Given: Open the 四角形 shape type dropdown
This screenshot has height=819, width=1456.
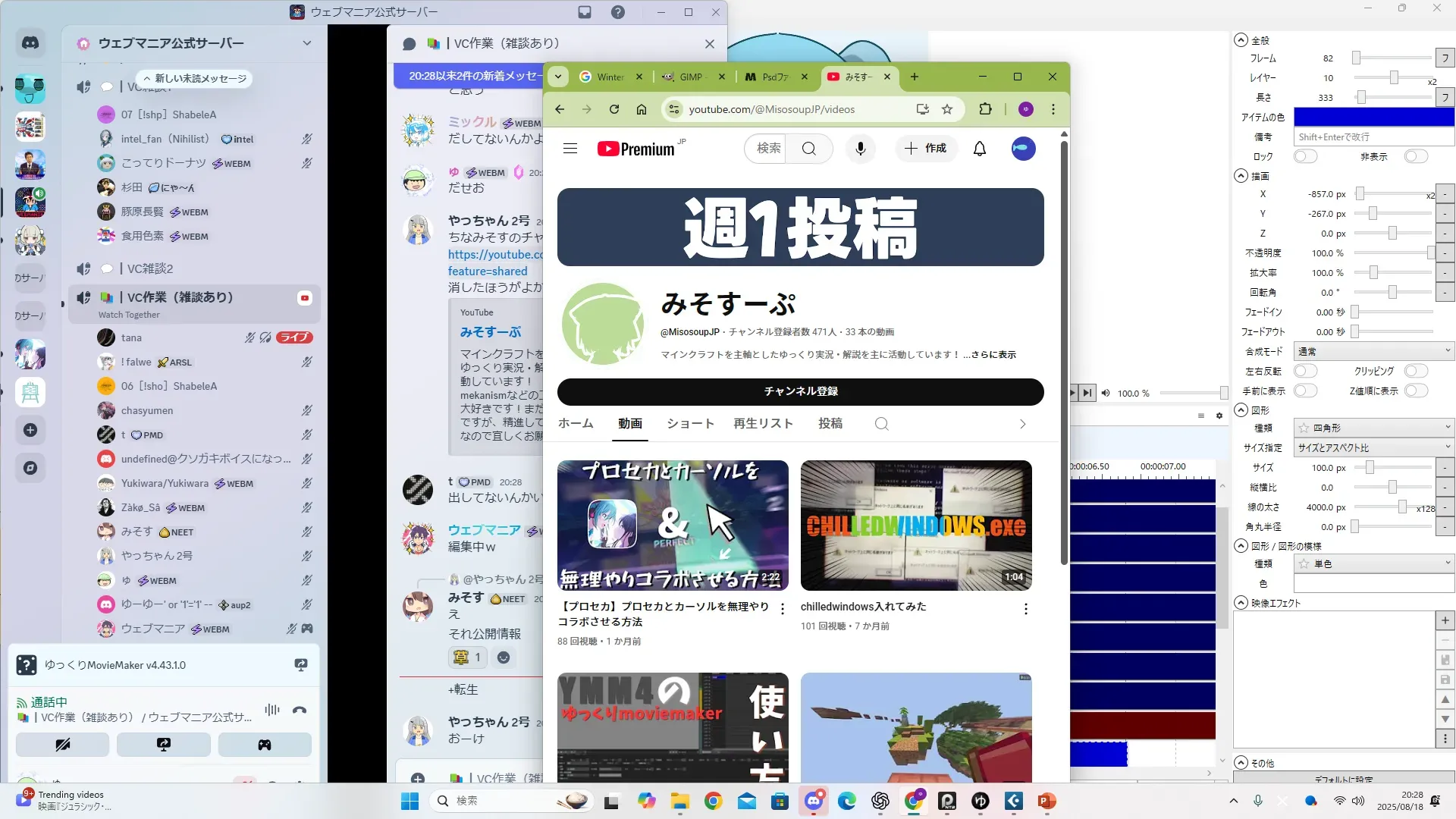Looking at the screenshot, I should pyautogui.click(x=1373, y=428).
